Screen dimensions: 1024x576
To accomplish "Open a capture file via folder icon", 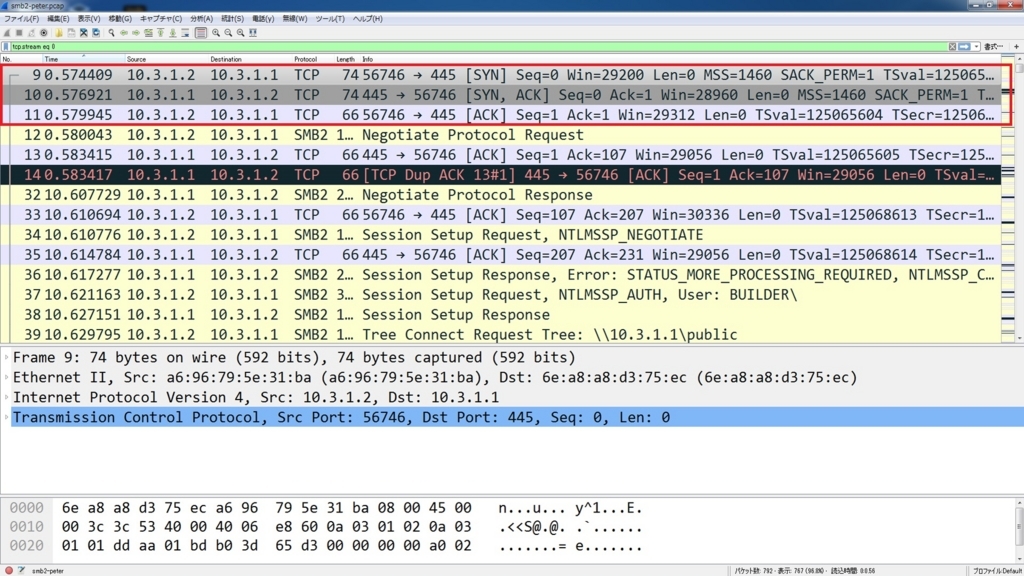I will 59,33.
